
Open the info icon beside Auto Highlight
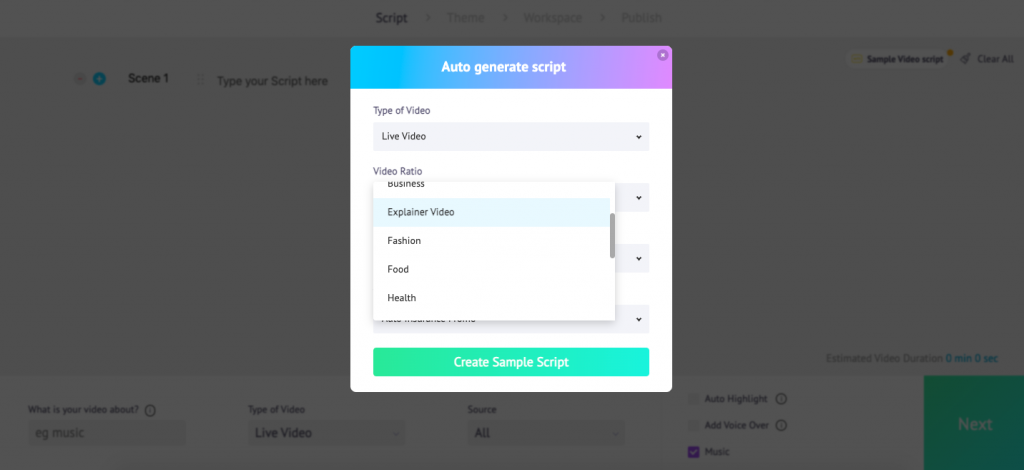click(x=781, y=399)
